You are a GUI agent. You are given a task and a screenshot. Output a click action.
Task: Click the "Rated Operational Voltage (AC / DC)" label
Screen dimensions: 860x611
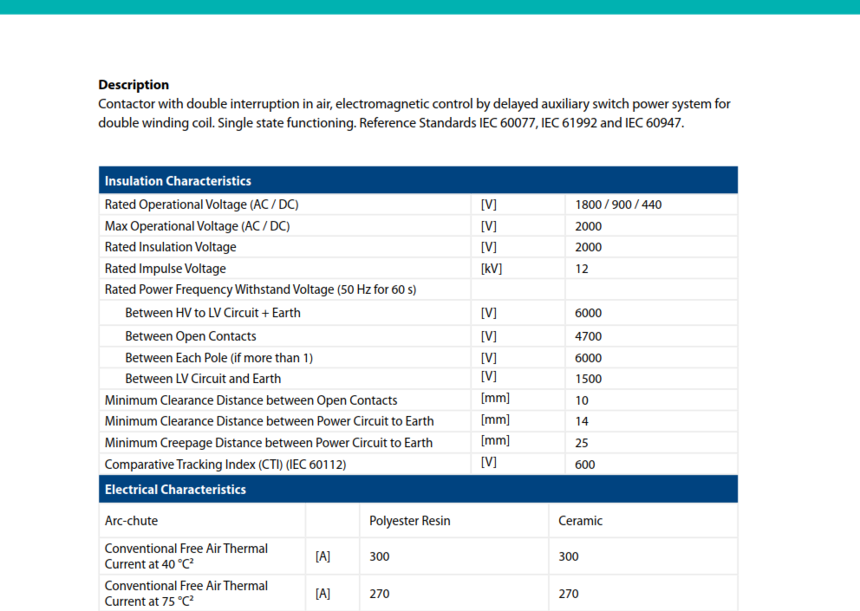pyautogui.click(x=201, y=205)
